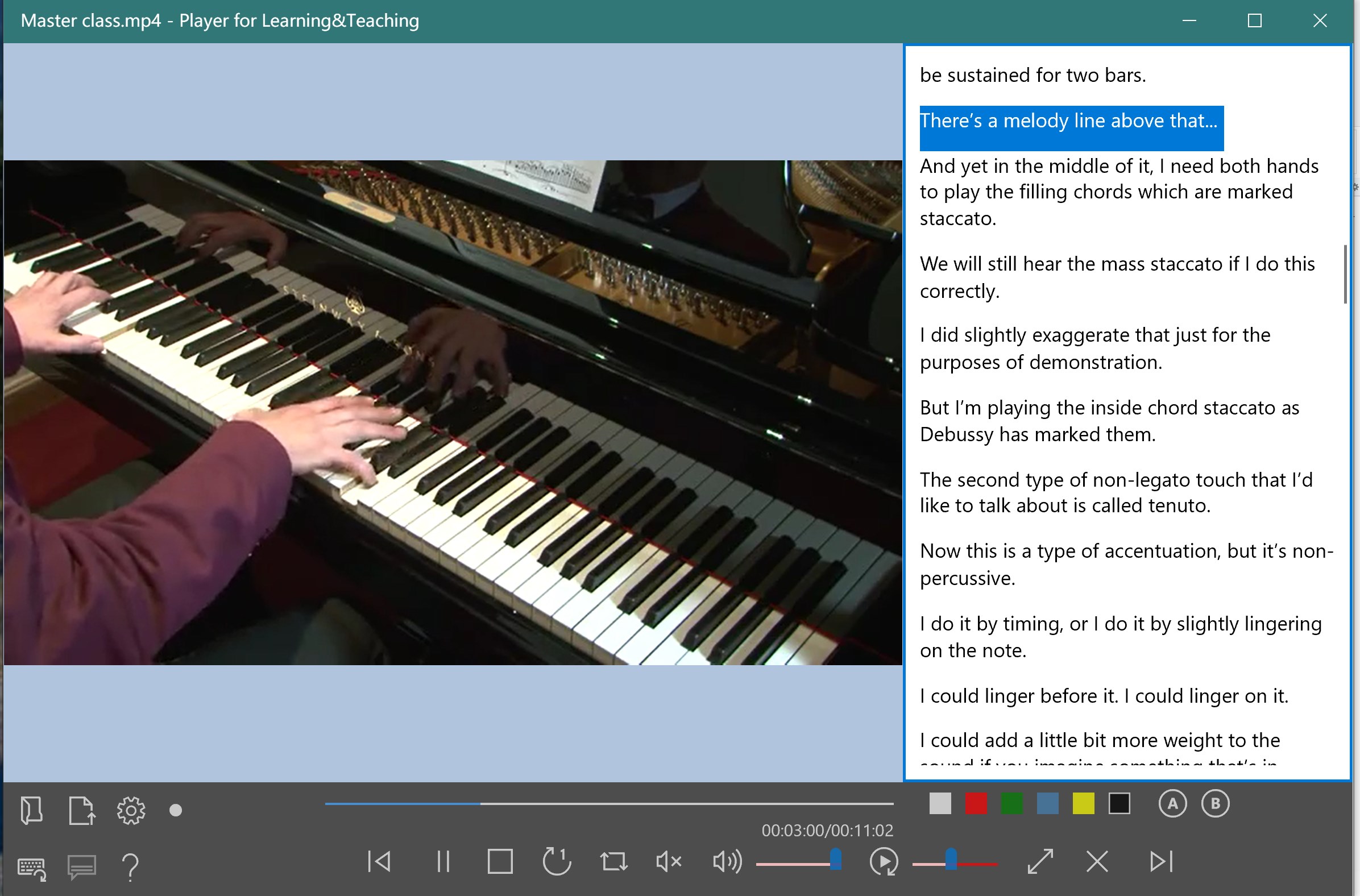
Task: Mute the audio
Action: (x=668, y=861)
